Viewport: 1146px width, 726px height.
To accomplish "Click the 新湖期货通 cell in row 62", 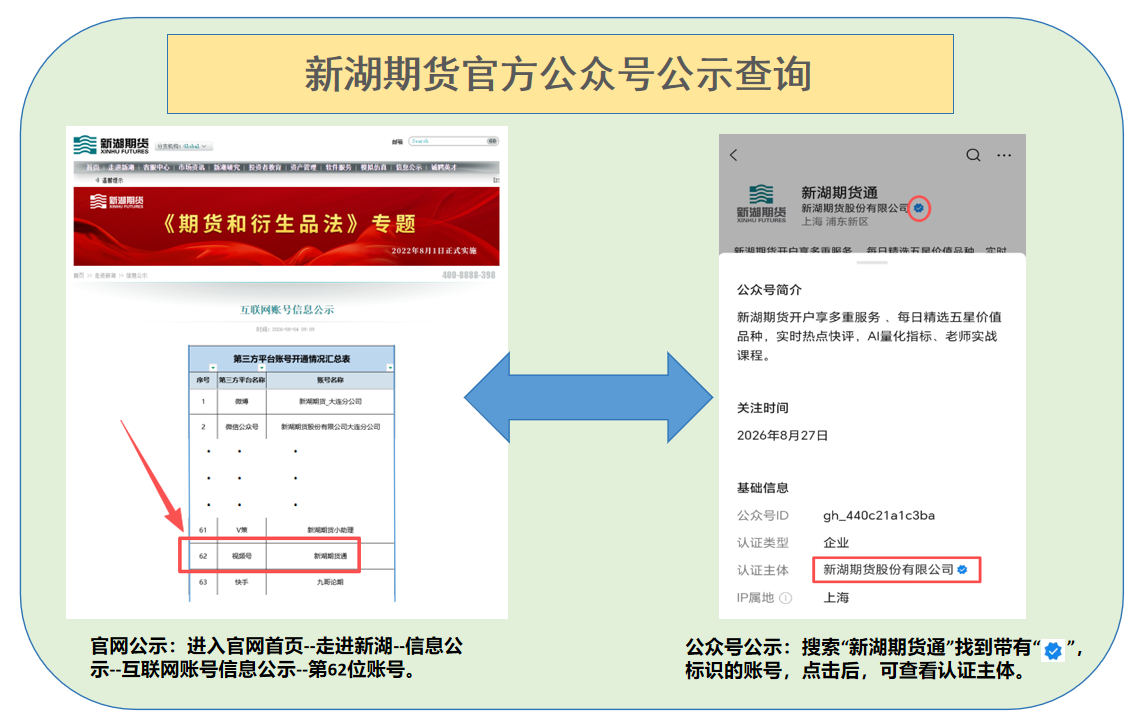I will (330, 556).
